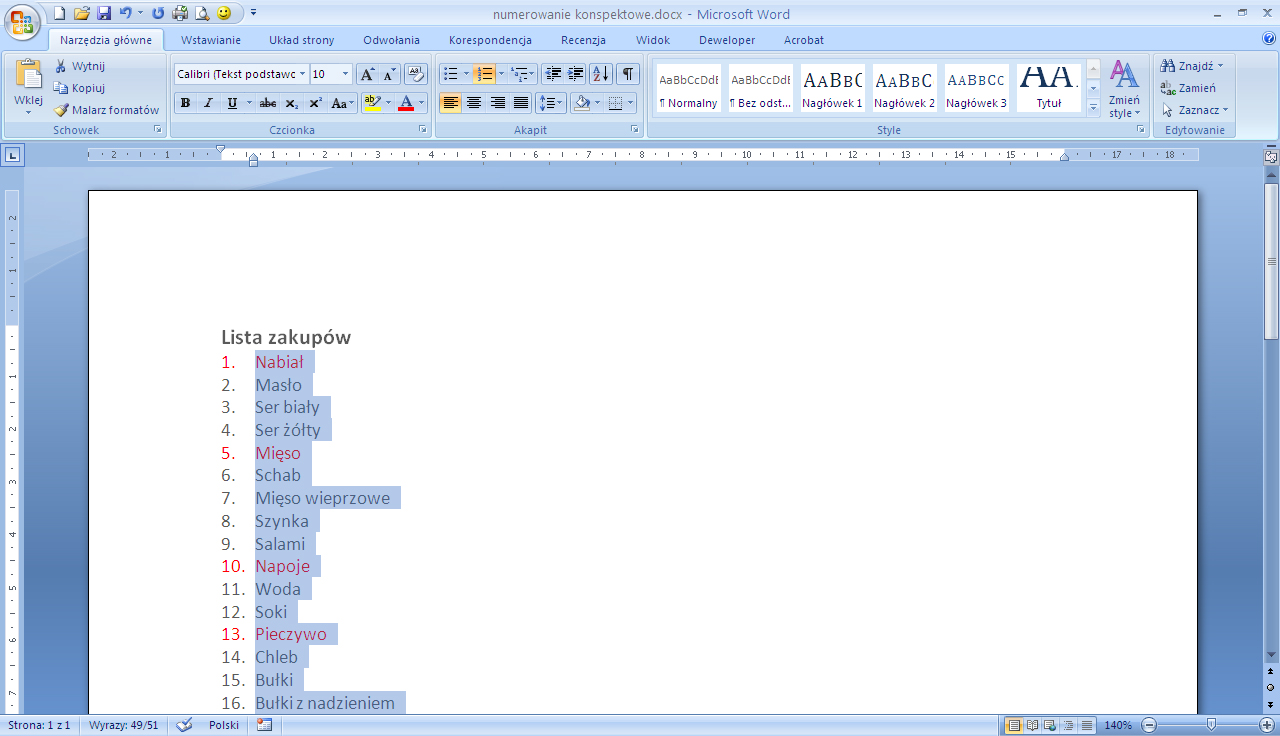Toggle show paragraph marks
The height and width of the screenshot is (736, 1280).
[628, 74]
